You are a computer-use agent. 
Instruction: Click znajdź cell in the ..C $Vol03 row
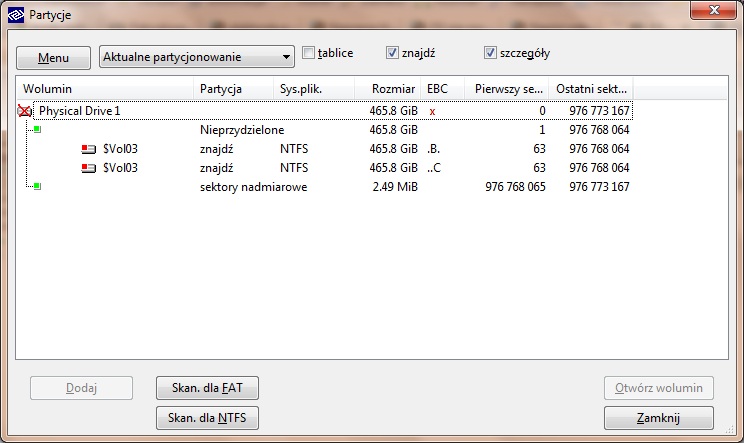coord(216,168)
